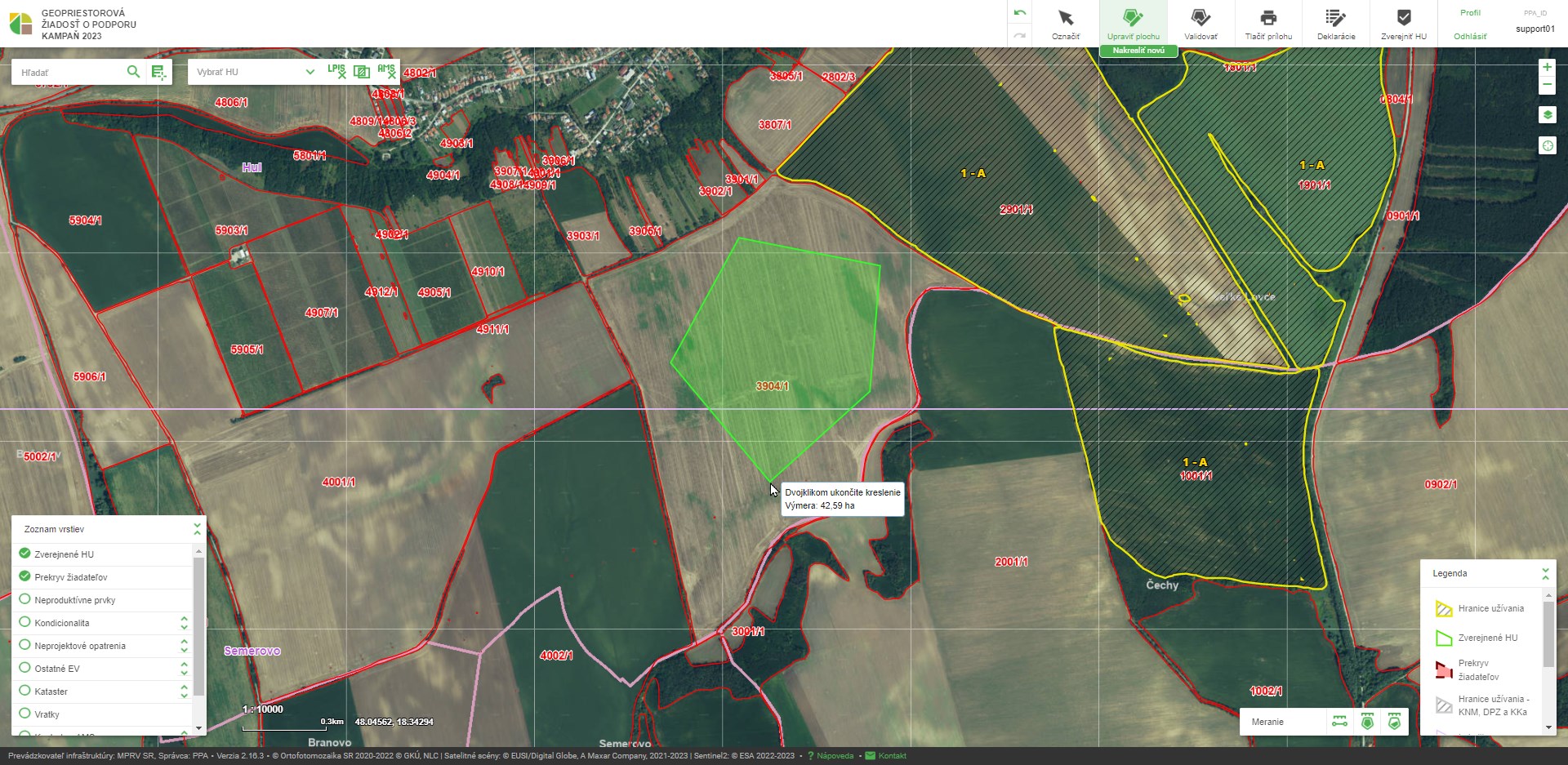
Task: Enable the Vratky layer
Action: [x=24, y=714]
